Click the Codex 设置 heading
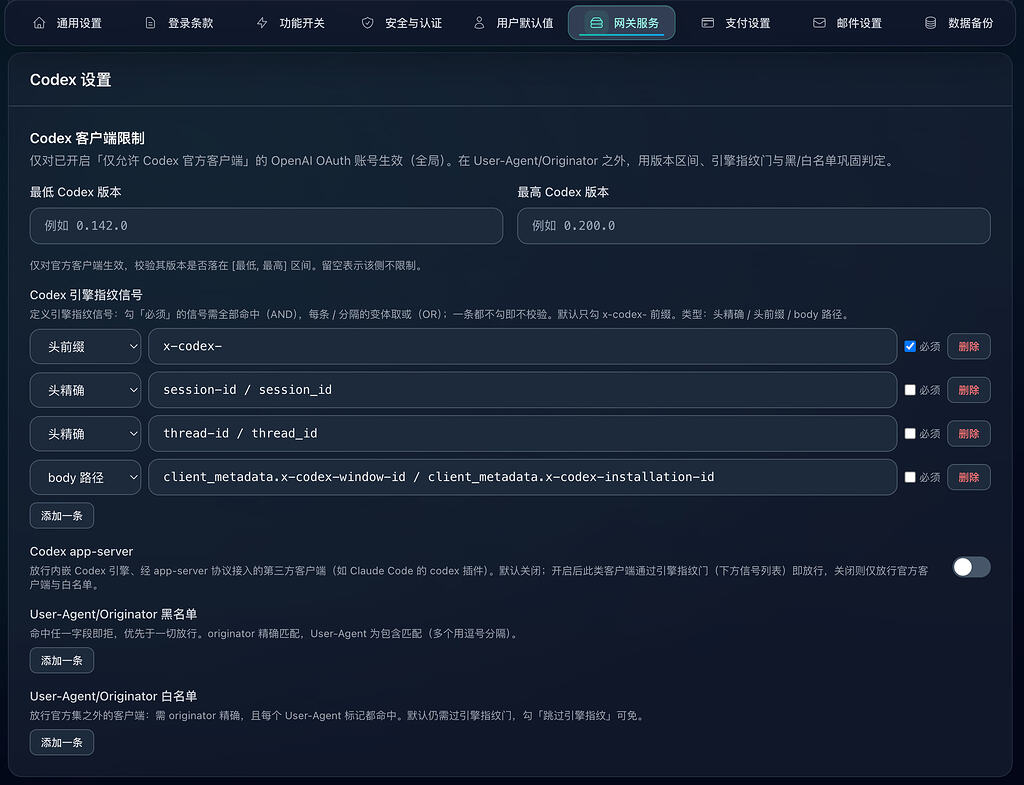 point(71,80)
